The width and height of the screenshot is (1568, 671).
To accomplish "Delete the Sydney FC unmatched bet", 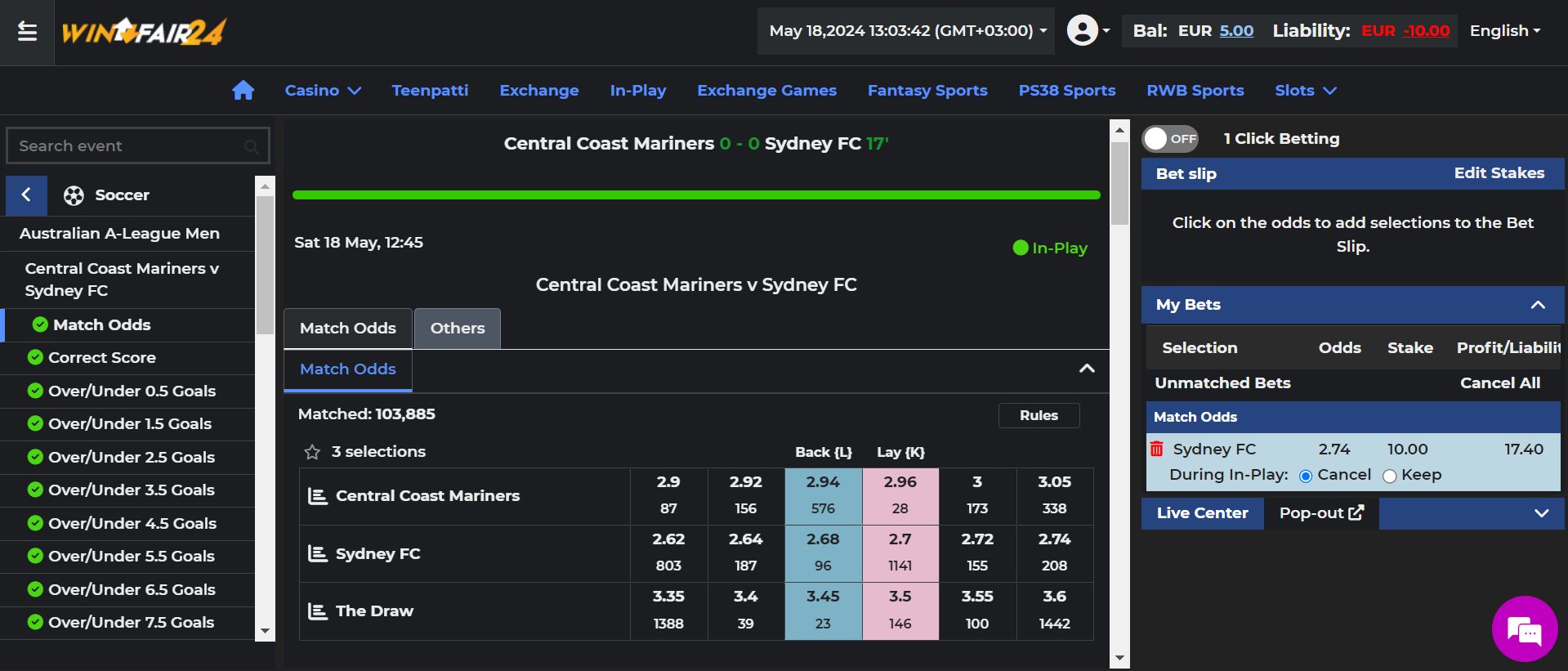I will click(x=1156, y=449).
